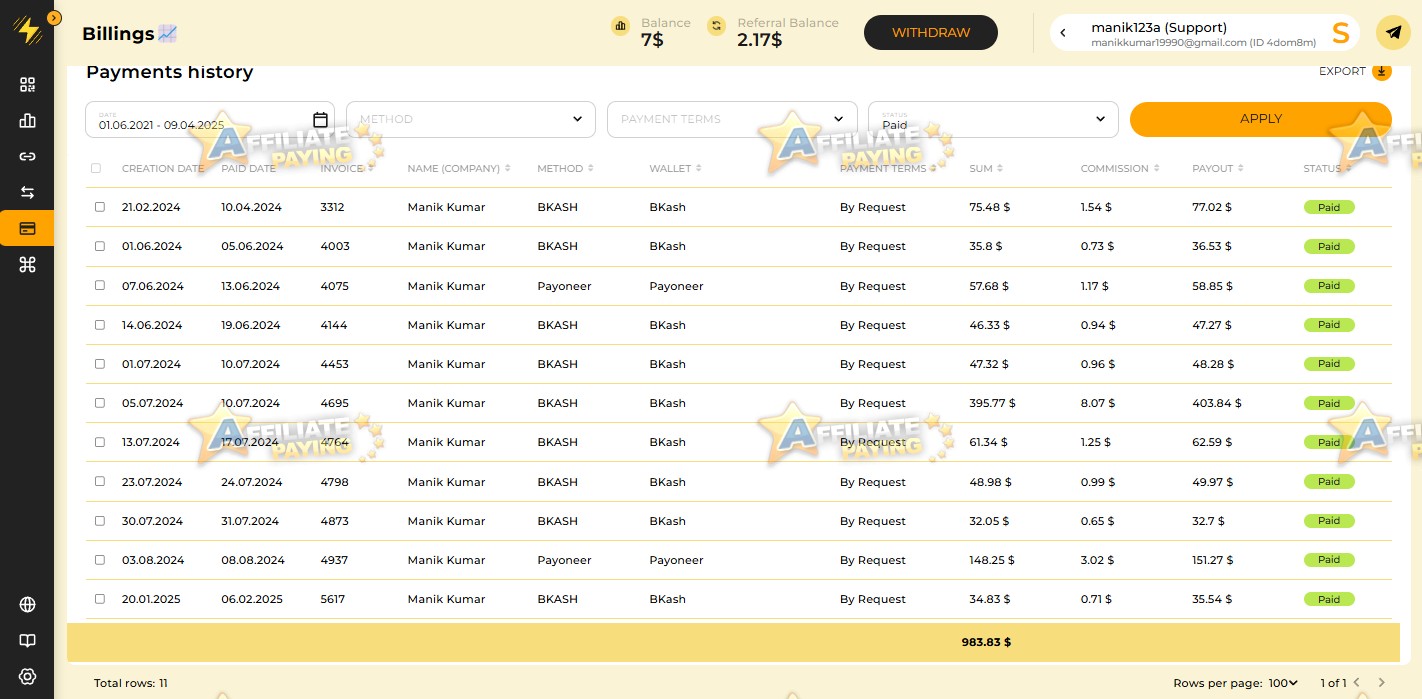Open the settings gear in sidebar

tap(27, 676)
